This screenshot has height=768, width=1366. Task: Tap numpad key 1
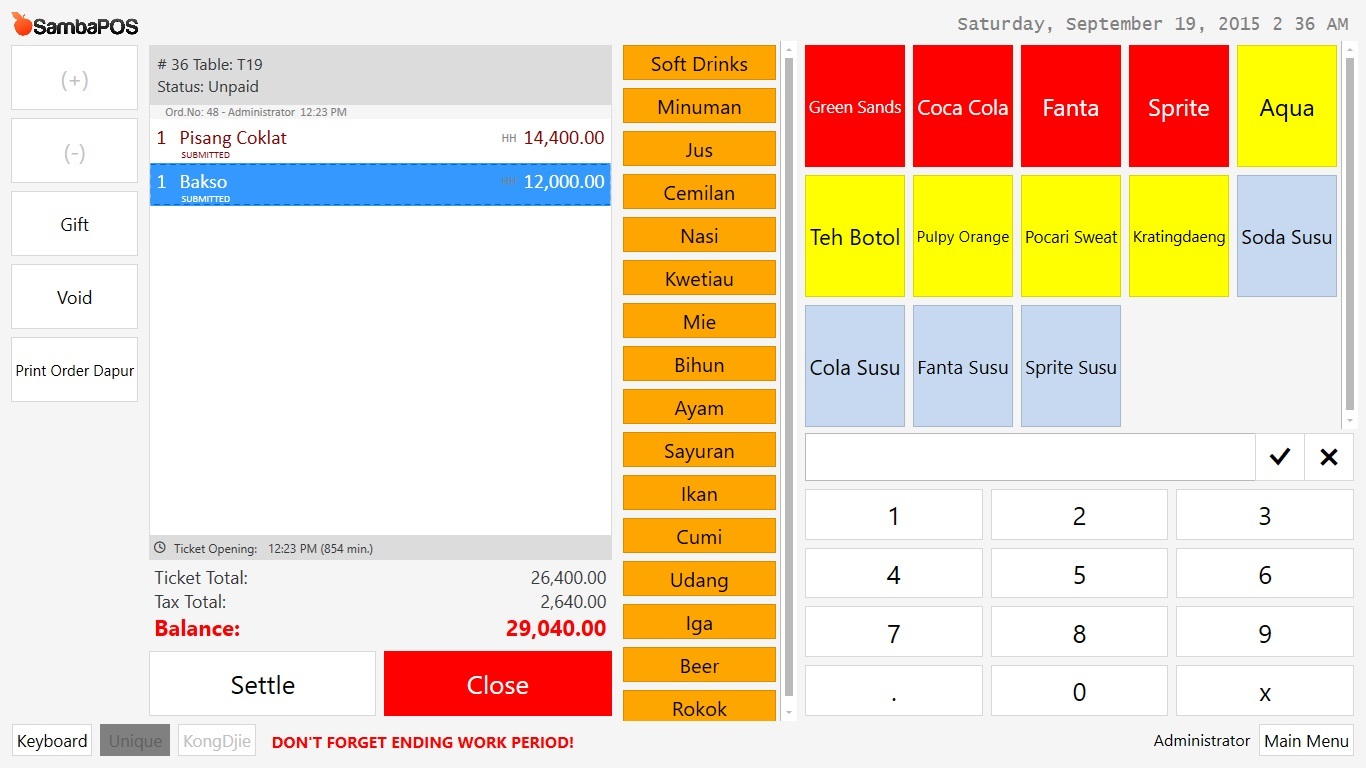(x=894, y=515)
